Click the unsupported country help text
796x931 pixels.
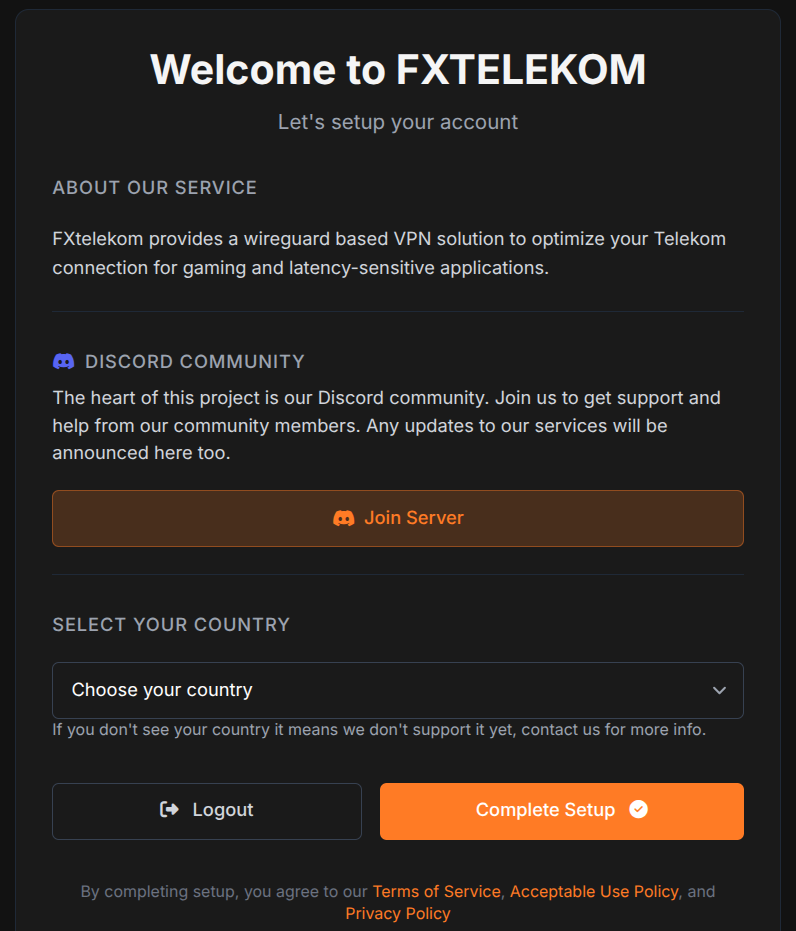[x=379, y=729]
